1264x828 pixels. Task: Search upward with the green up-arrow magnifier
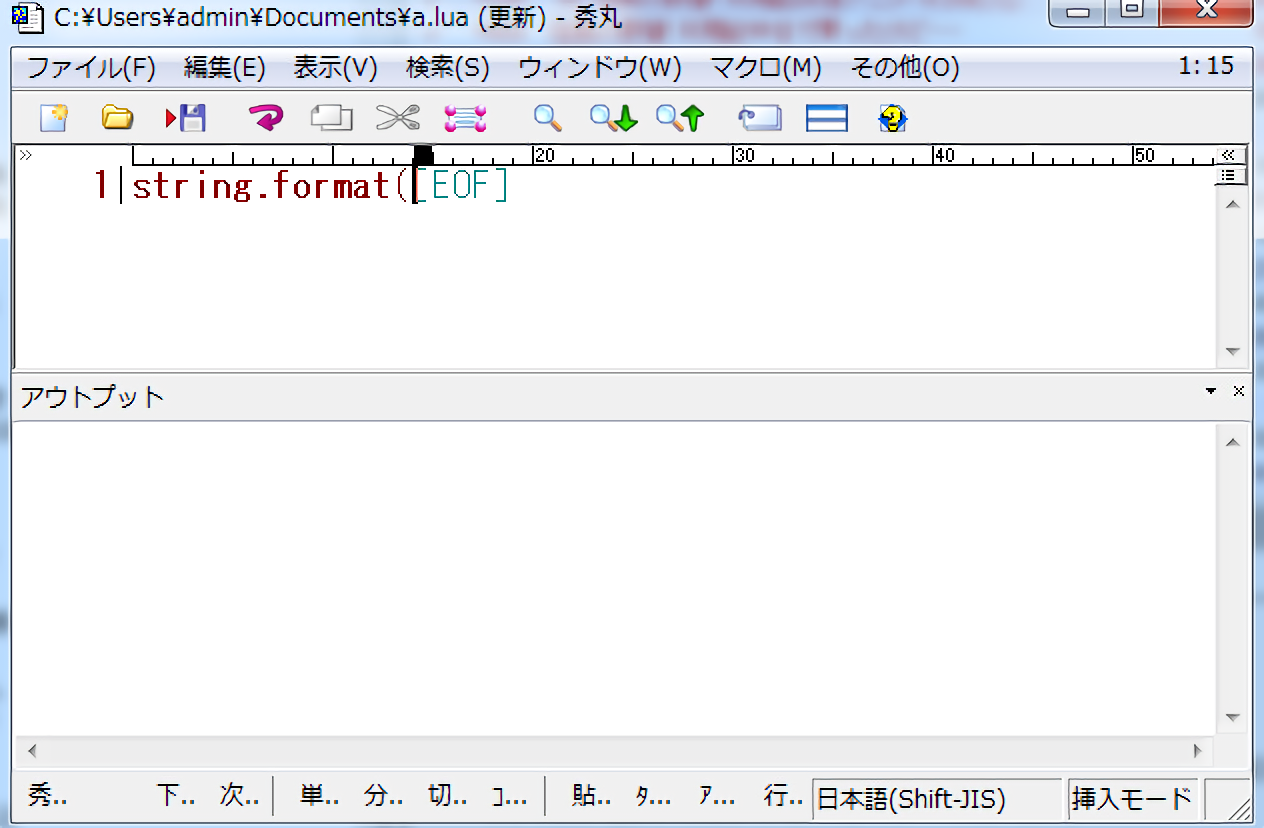[680, 119]
